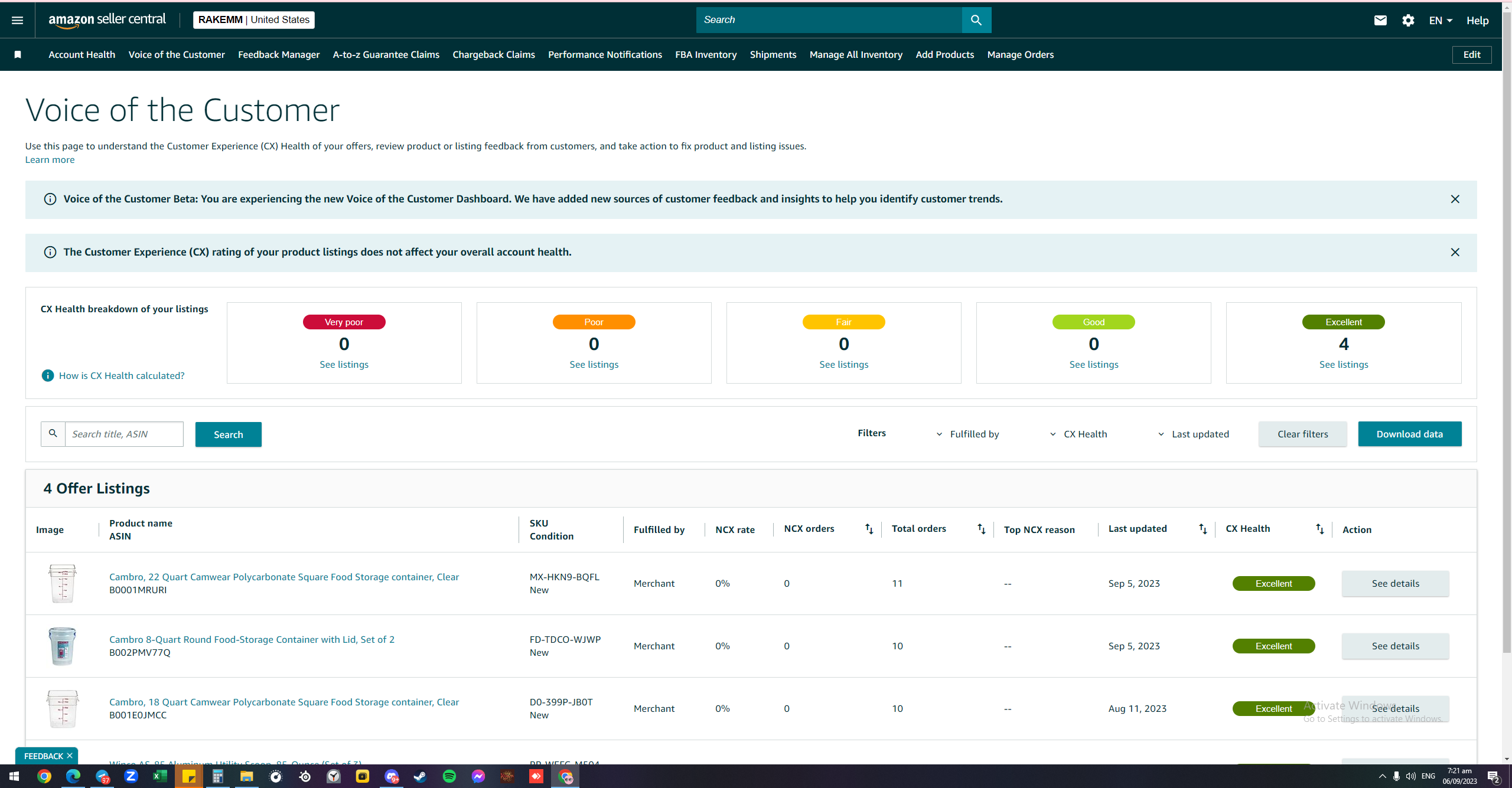The width and height of the screenshot is (1512, 788).
Task: Sort listings by CX Health column arrows
Action: pos(1319,529)
